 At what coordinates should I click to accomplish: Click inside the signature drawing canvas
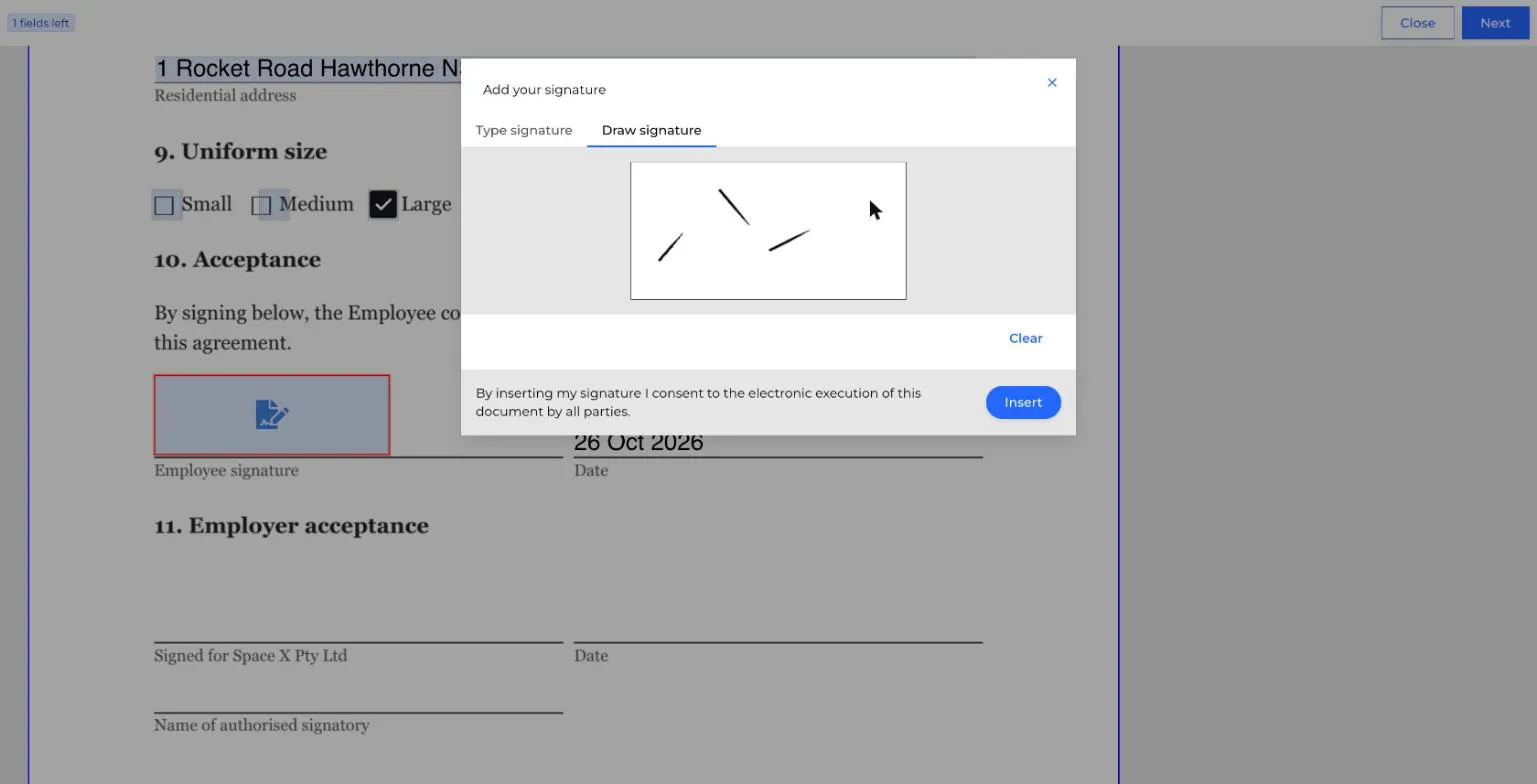point(768,231)
